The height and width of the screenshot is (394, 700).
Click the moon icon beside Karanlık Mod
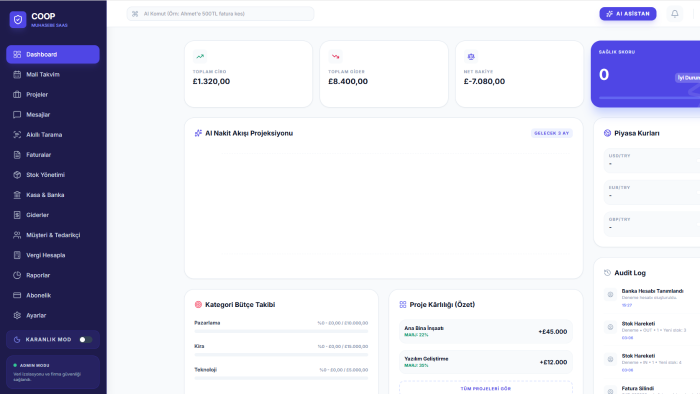point(17,340)
